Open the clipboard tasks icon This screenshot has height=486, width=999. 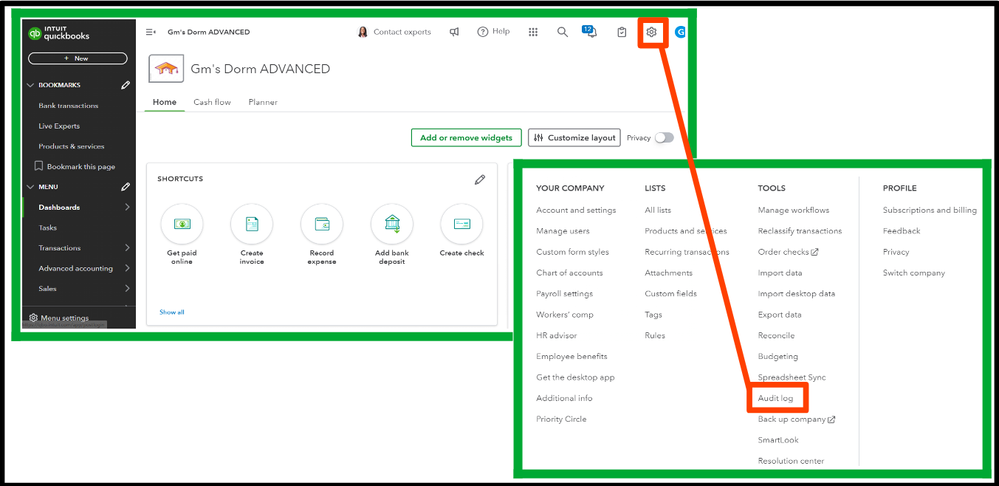(622, 32)
